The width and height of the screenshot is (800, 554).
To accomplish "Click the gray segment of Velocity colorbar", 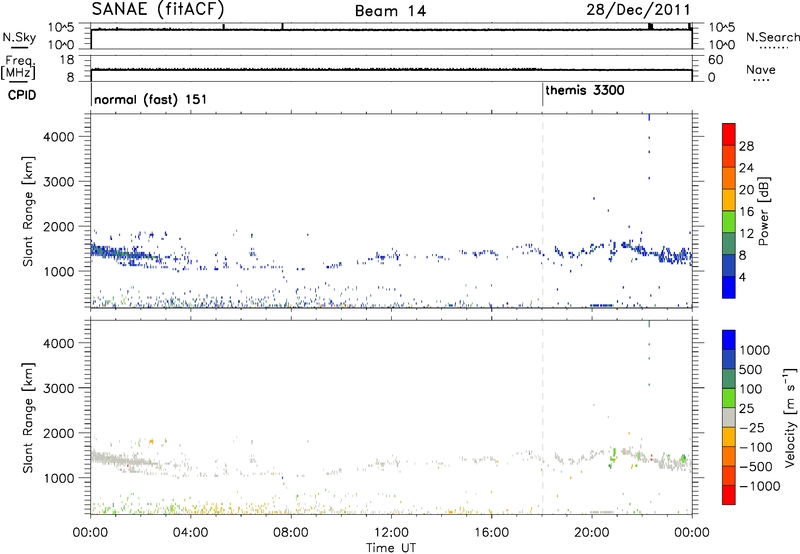I will point(729,417).
